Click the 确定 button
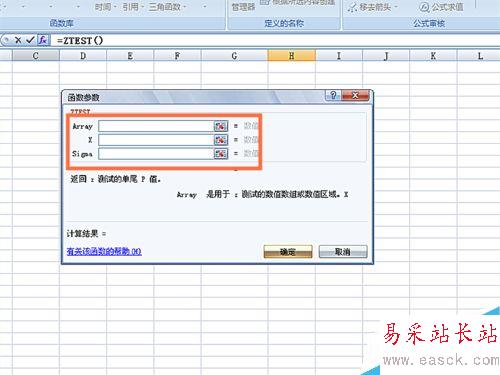 click(288, 252)
